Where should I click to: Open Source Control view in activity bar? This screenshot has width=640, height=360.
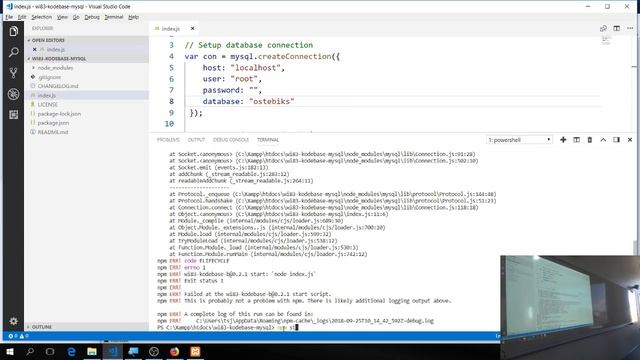pyautogui.click(x=13, y=73)
